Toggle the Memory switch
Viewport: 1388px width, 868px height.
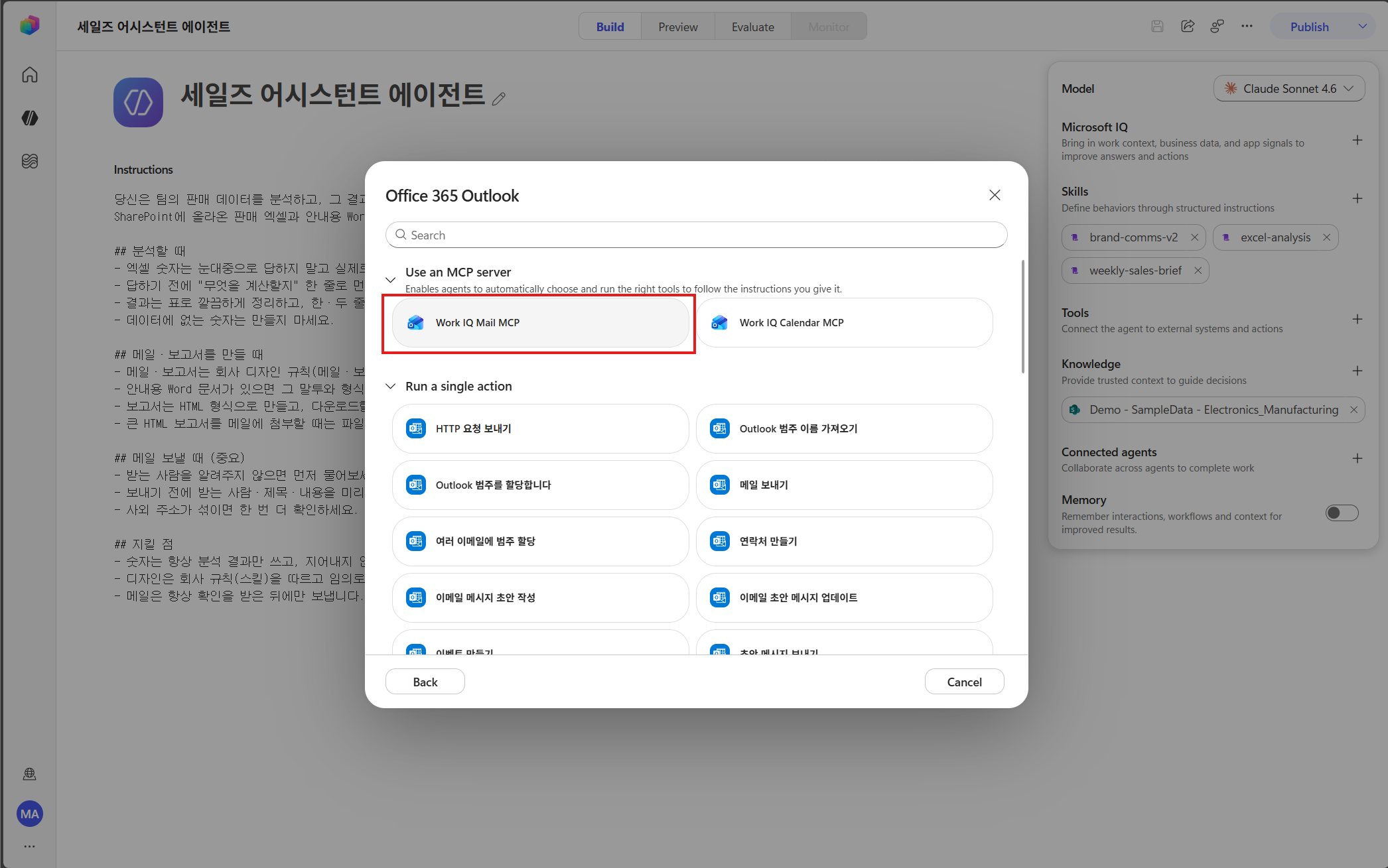pyautogui.click(x=1342, y=513)
